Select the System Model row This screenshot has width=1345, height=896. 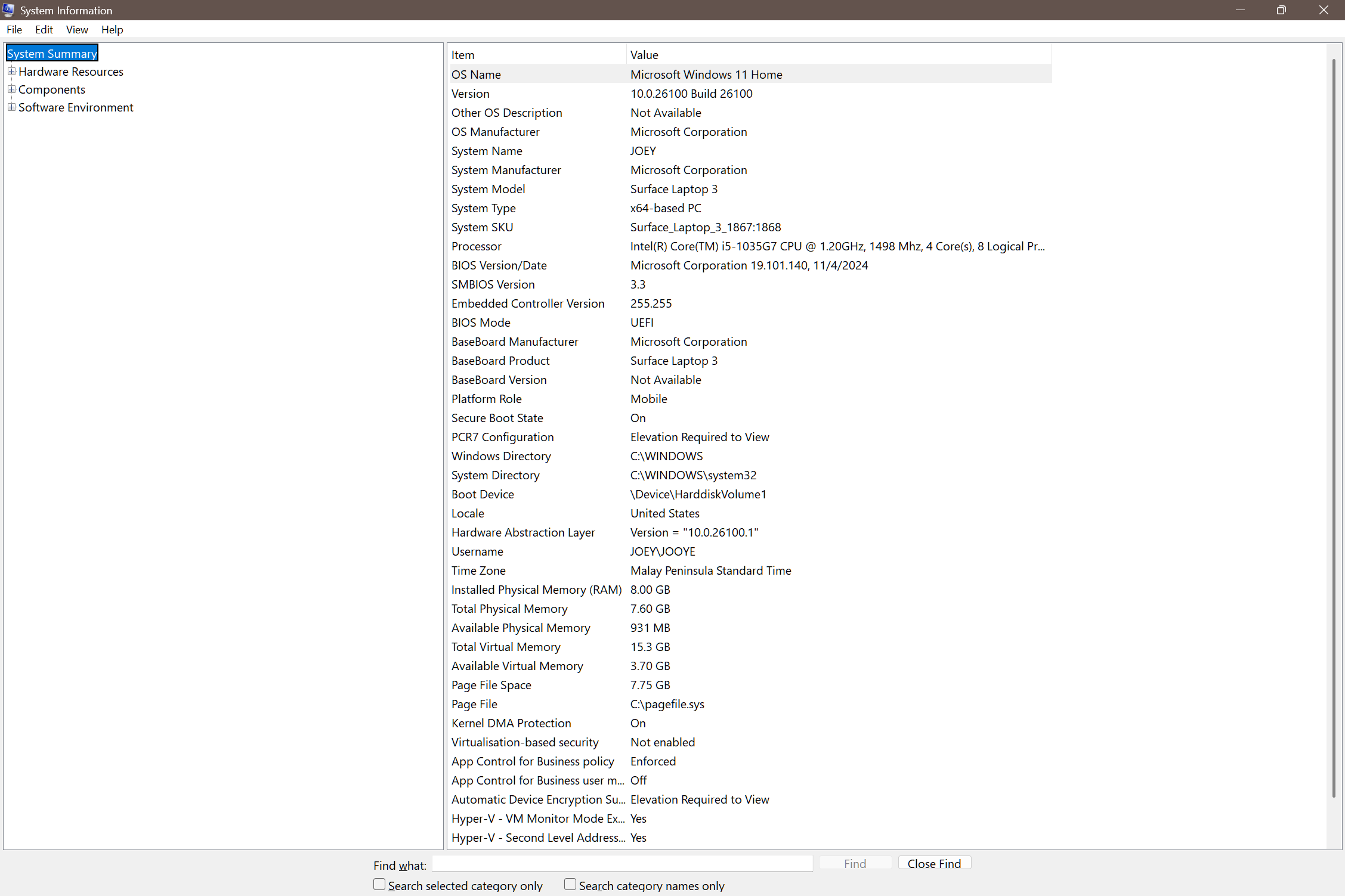pos(750,189)
